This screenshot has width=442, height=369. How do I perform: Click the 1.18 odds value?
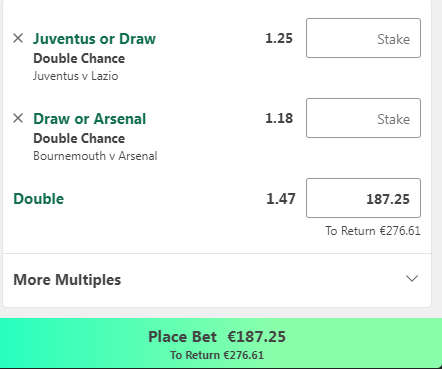[279, 118]
